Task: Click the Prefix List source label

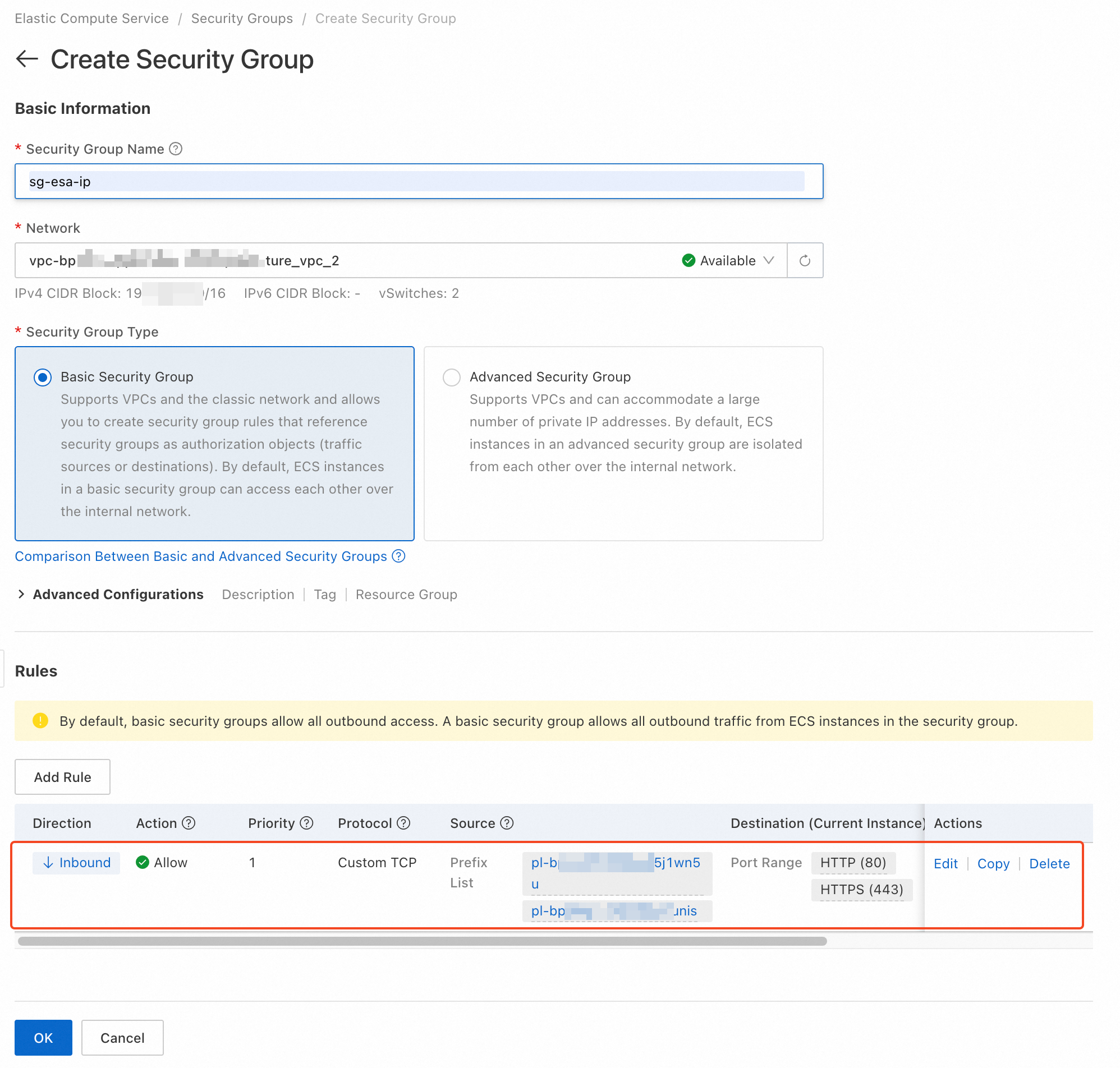Action: (x=469, y=873)
